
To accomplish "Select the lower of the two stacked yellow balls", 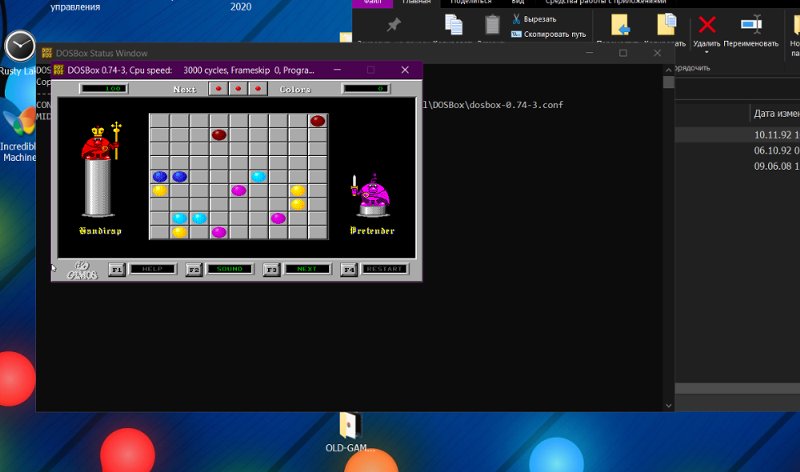I will [x=298, y=205].
